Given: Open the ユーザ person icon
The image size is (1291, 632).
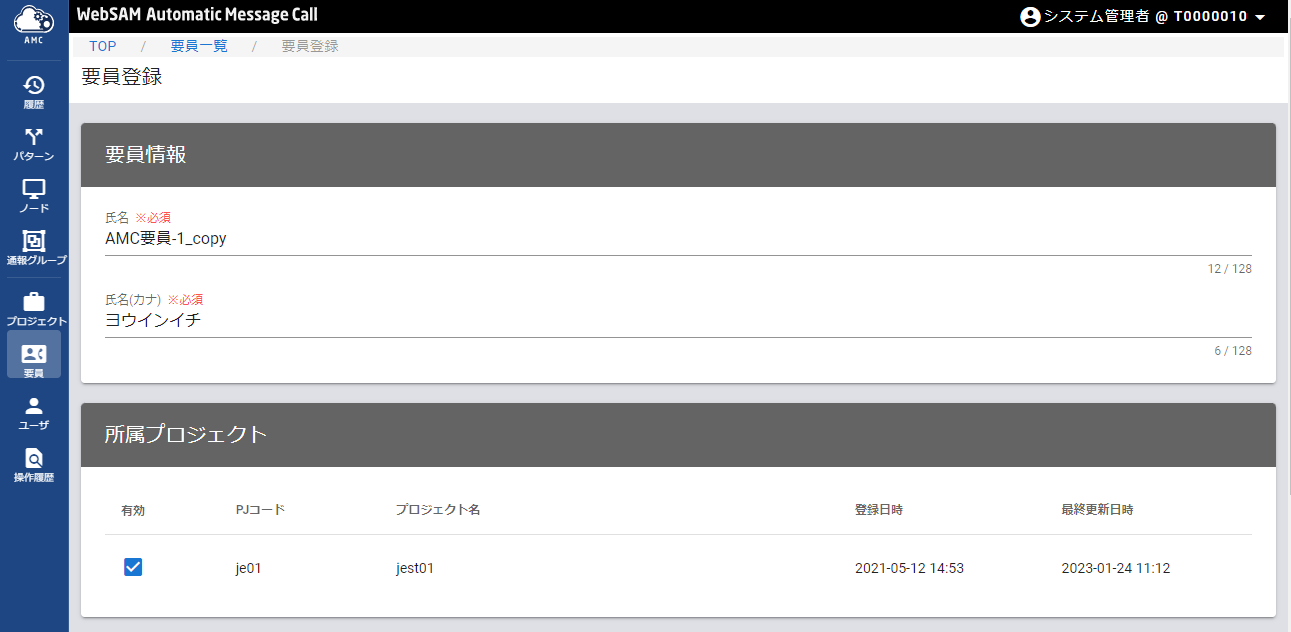Looking at the screenshot, I should [x=34, y=406].
